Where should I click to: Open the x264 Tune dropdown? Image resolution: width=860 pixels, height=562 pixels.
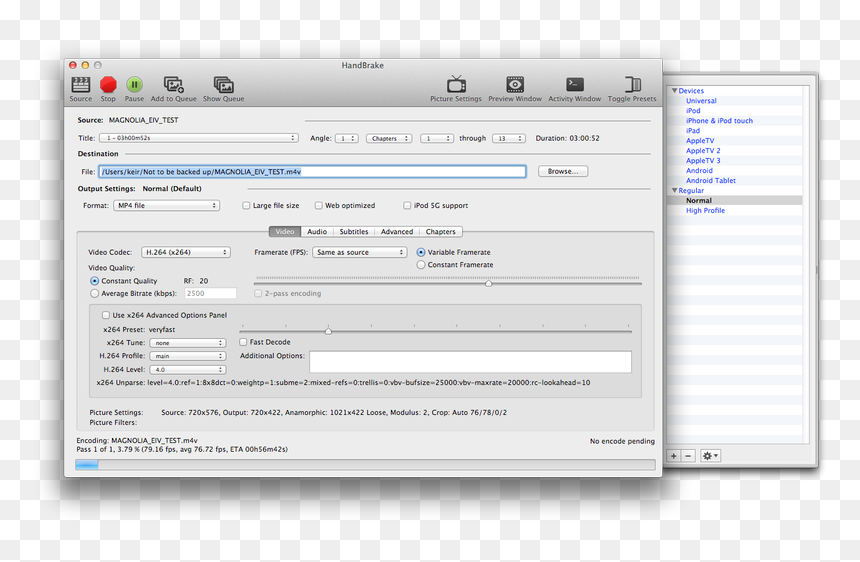coord(188,343)
